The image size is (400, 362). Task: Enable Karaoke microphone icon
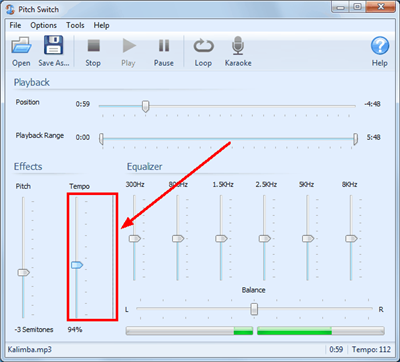tap(238, 45)
